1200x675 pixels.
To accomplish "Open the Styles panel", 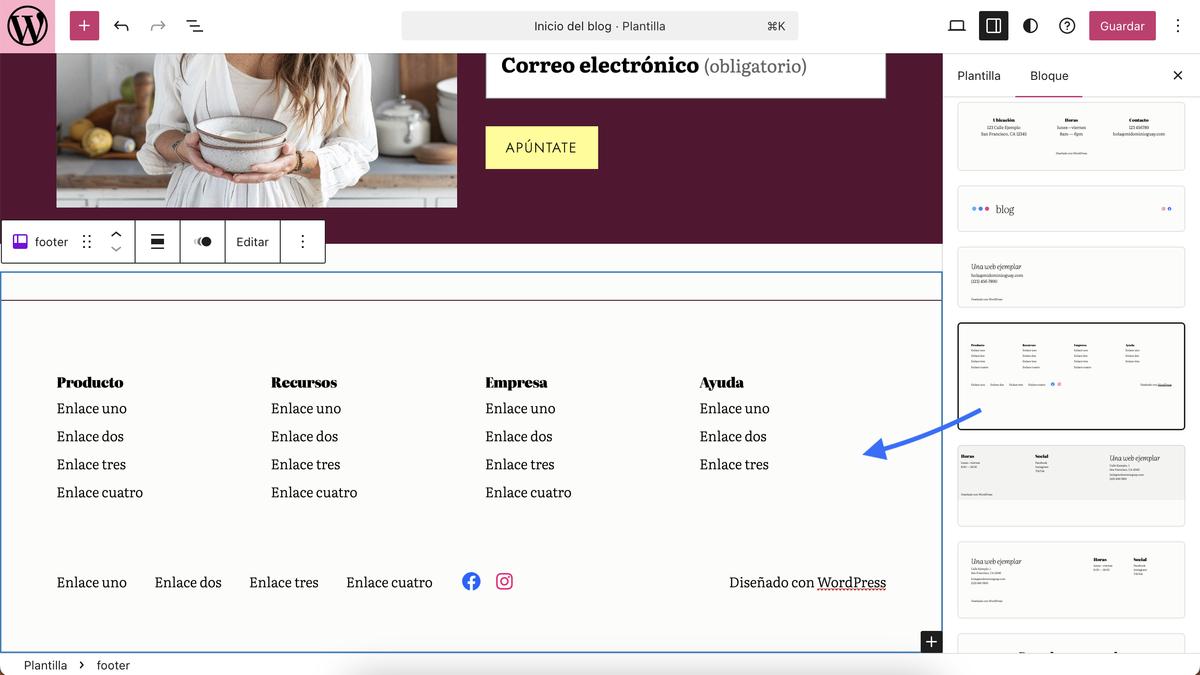I will [1030, 25].
